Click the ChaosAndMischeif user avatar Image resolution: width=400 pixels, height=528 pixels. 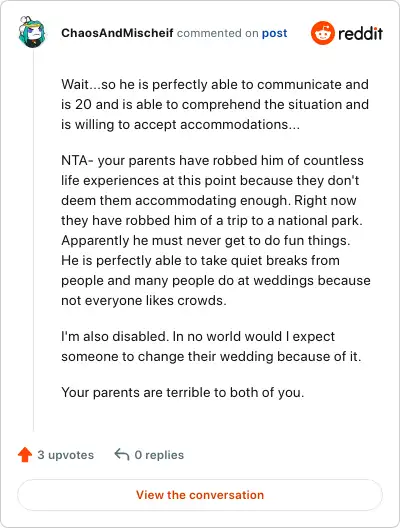pos(32,32)
